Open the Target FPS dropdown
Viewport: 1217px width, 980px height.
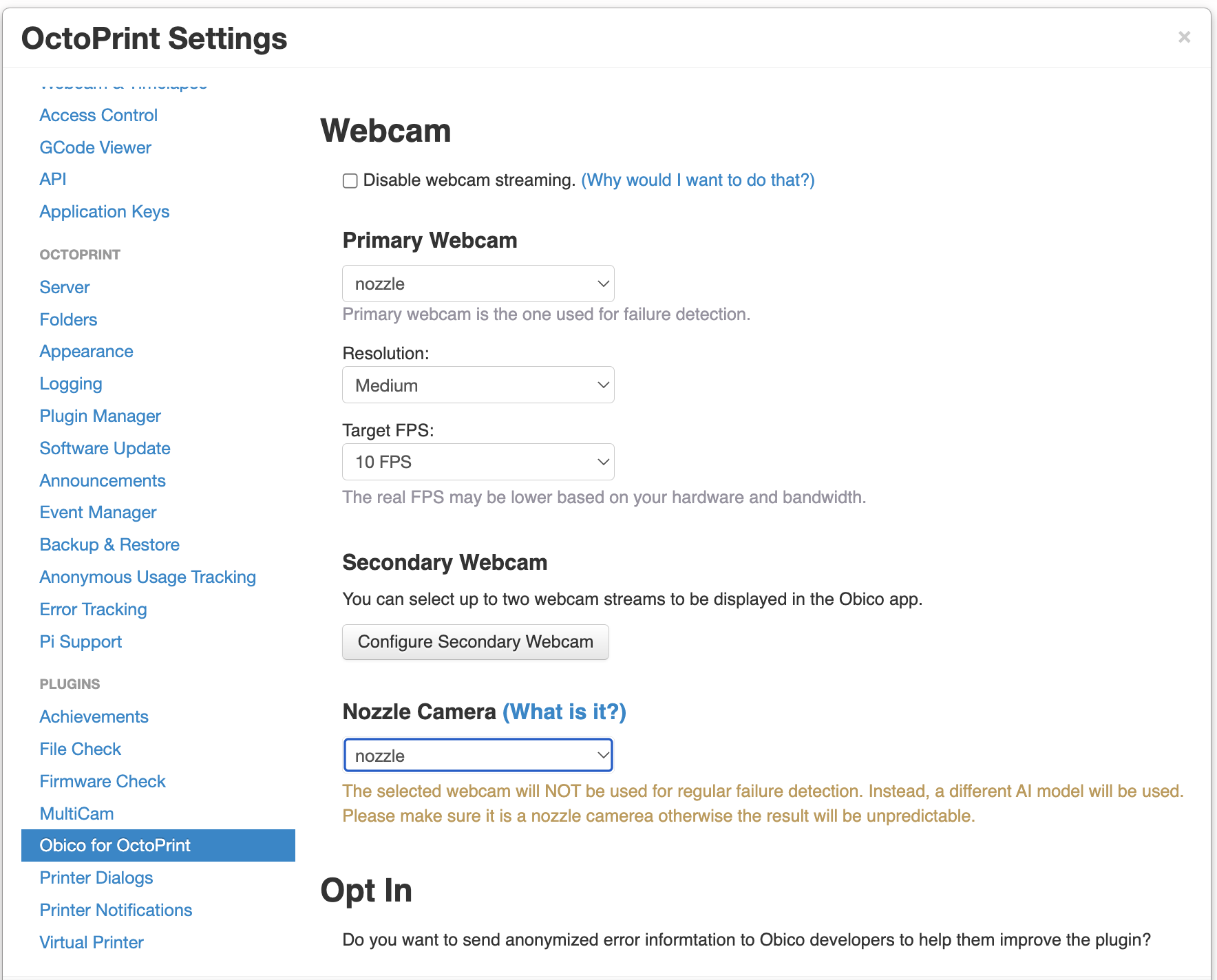478,462
